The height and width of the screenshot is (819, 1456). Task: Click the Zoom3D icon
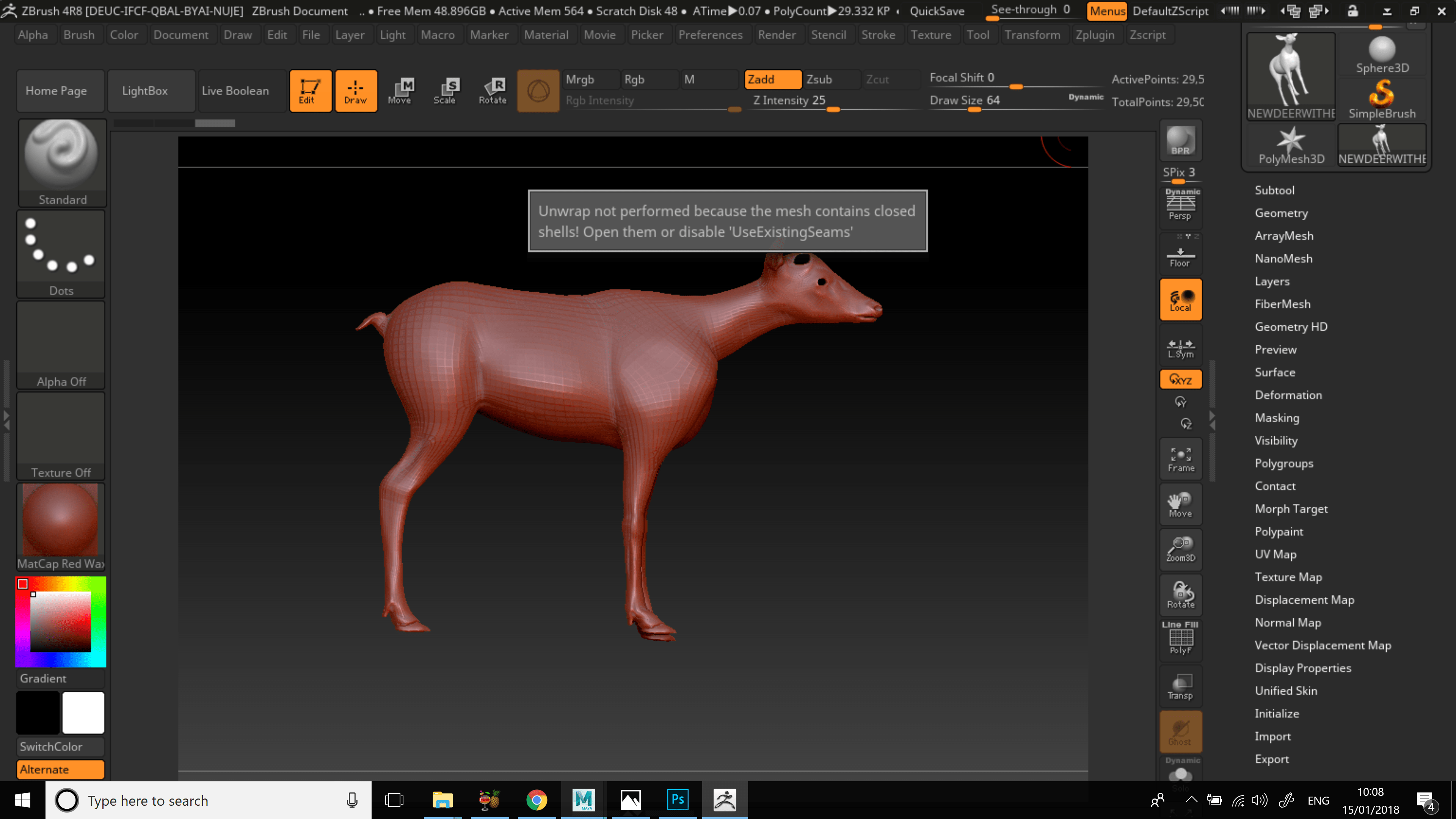click(x=1180, y=549)
